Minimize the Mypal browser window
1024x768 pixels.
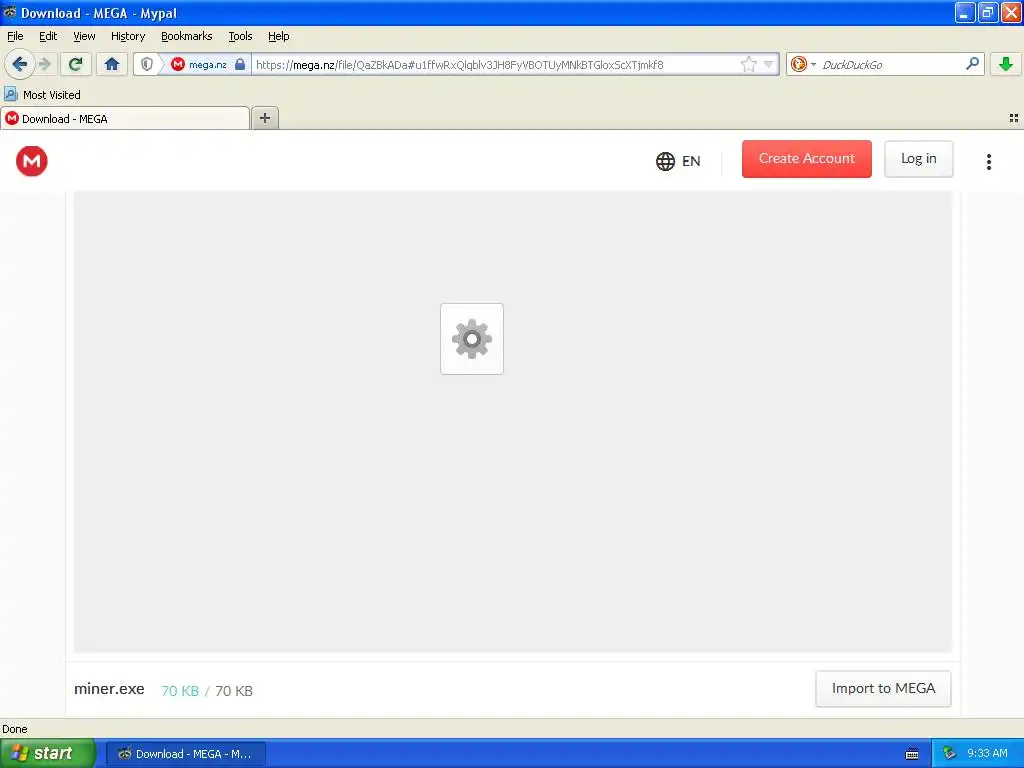pyautogui.click(x=965, y=12)
